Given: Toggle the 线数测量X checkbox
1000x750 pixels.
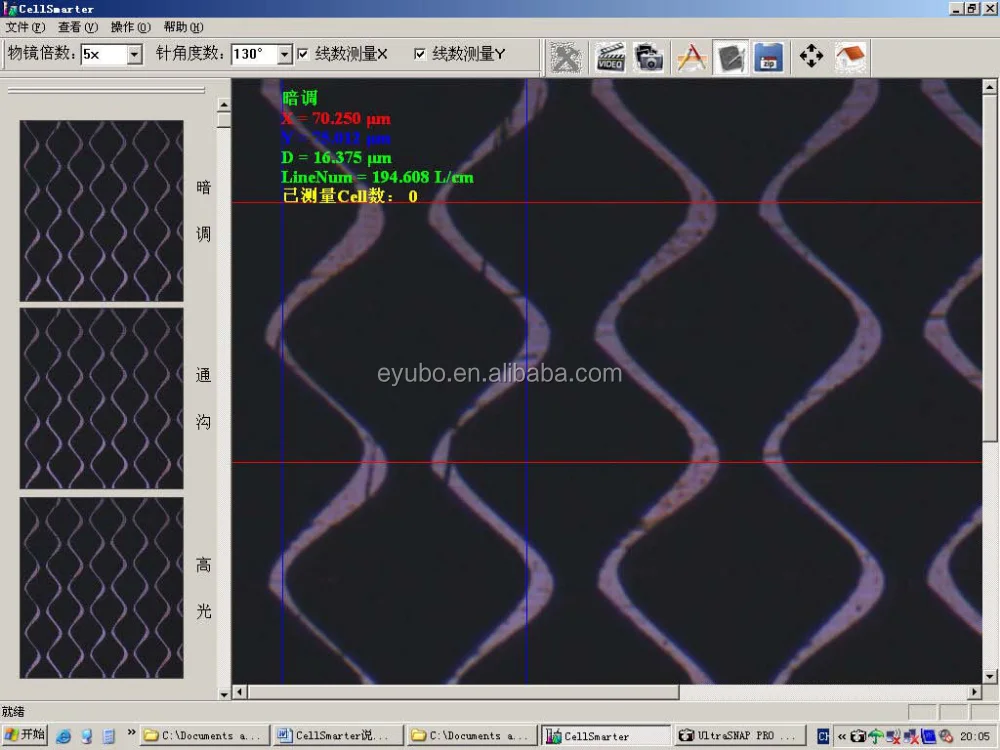Looking at the screenshot, I should click(303, 54).
